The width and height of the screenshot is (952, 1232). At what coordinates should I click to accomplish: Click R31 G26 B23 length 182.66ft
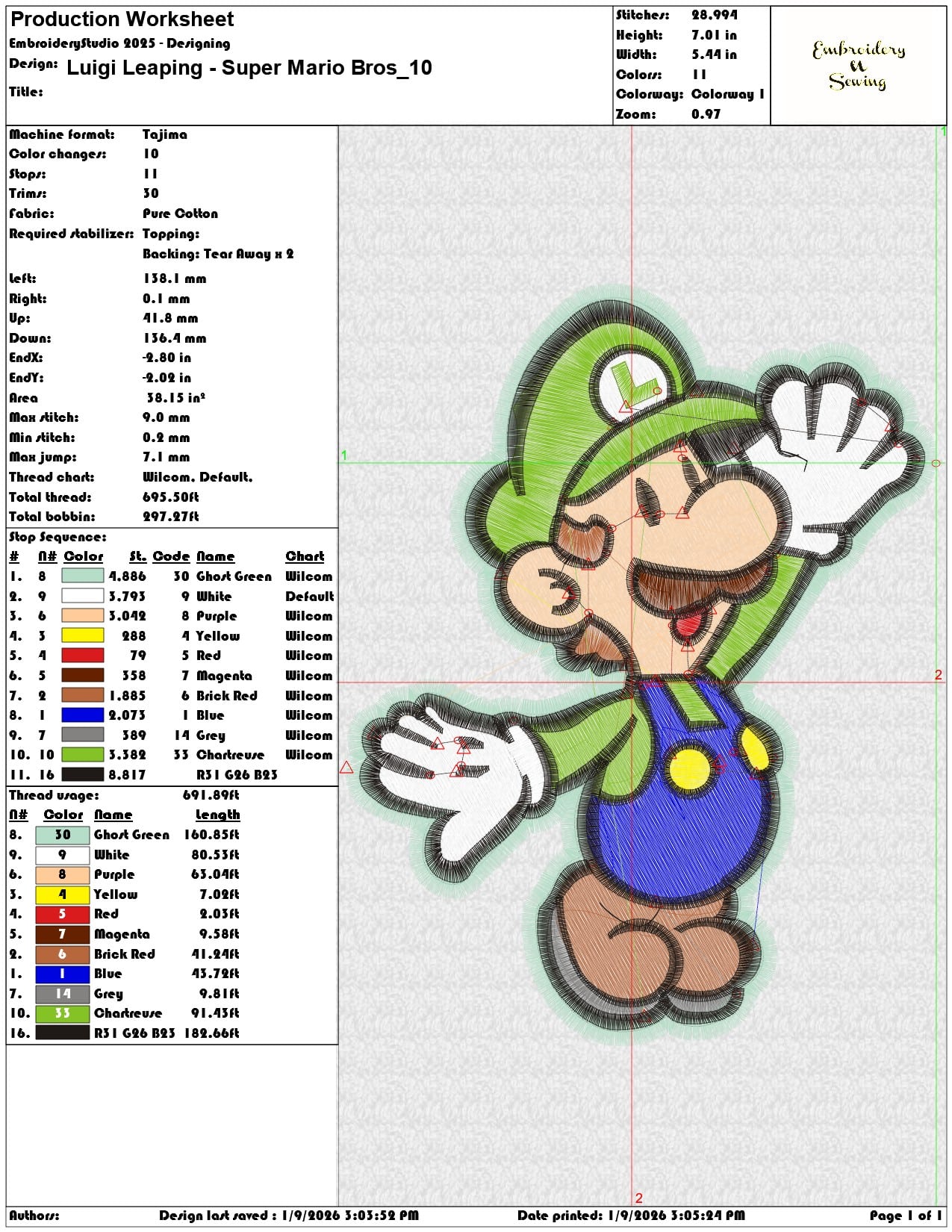[x=211, y=1033]
